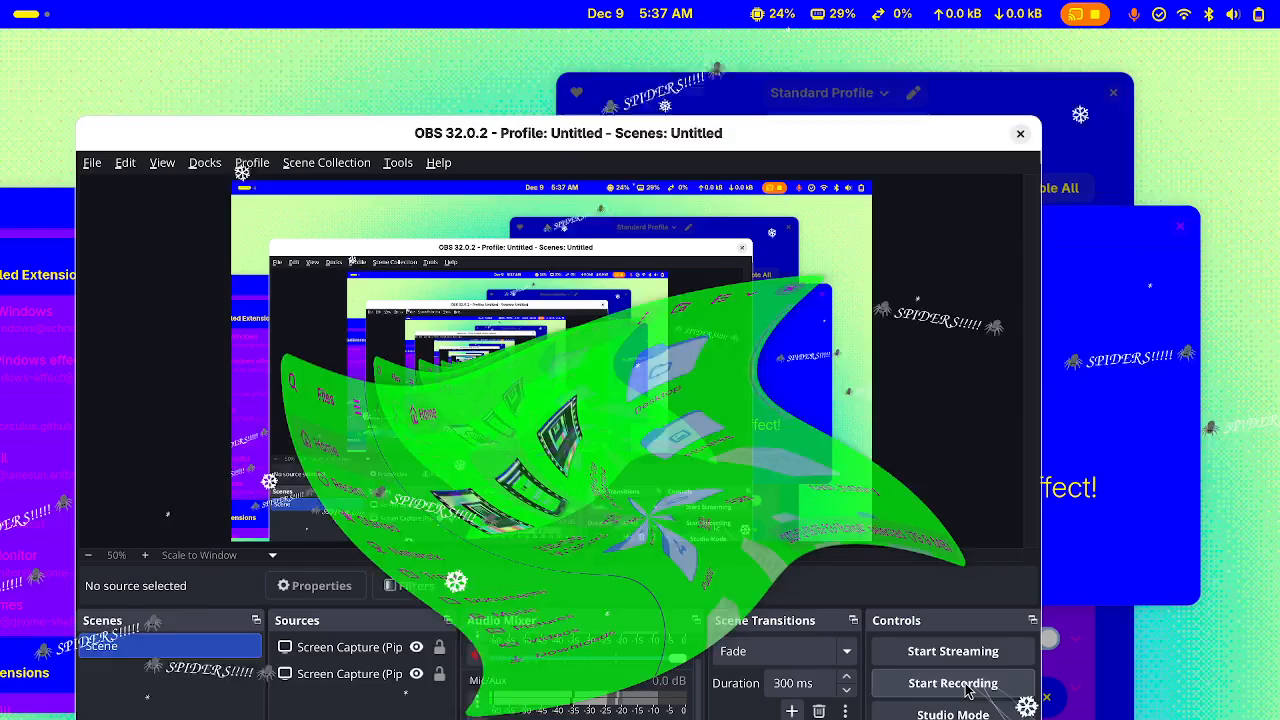Screen dimensions: 1280x720
Task: Open the Scene Collection menu
Action: tap(326, 163)
